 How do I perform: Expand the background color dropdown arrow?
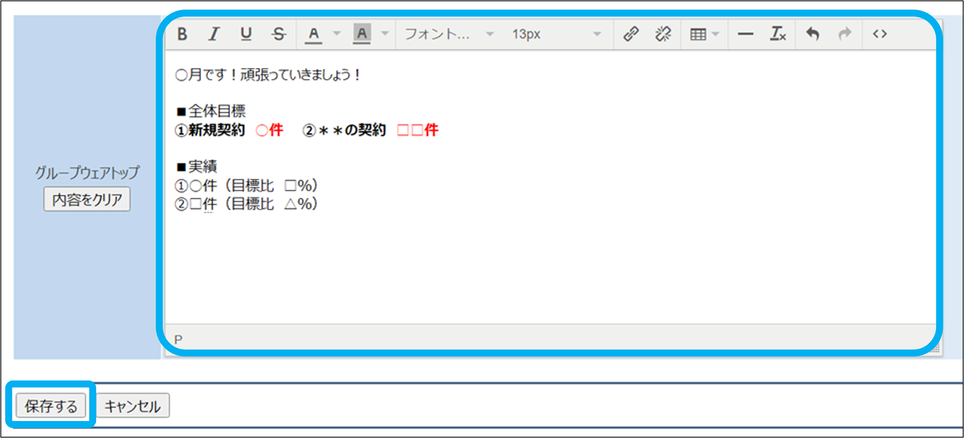[x=385, y=34]
